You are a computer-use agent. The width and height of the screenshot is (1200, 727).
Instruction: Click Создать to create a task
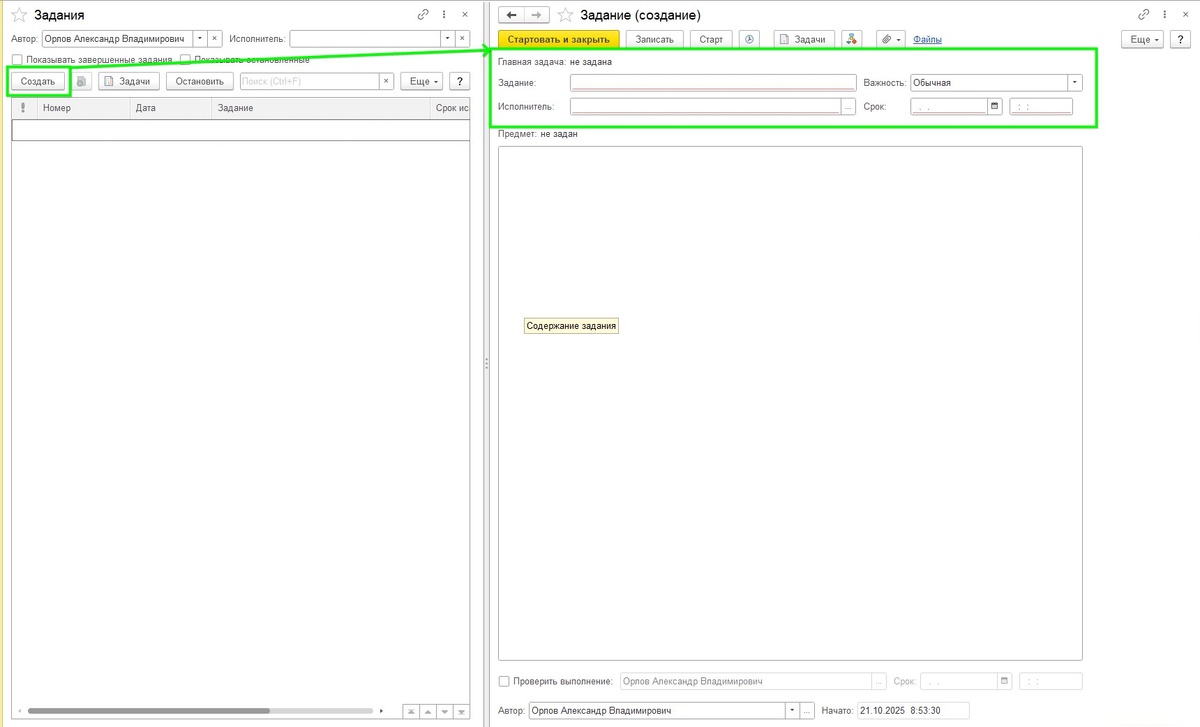tap(39, 81)
